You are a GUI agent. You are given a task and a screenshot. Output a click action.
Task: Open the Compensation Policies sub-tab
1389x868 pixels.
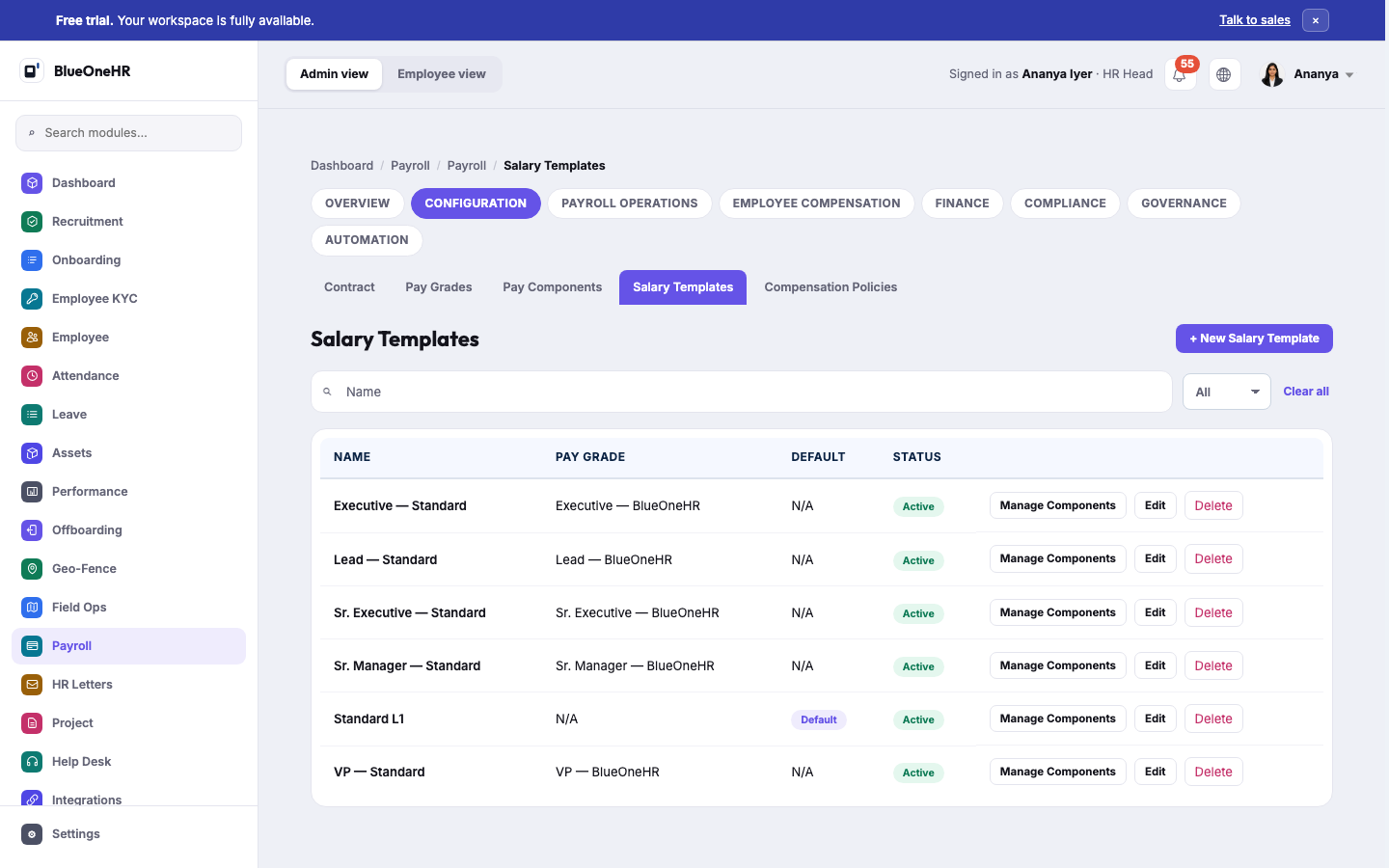[x=831, y=287]
